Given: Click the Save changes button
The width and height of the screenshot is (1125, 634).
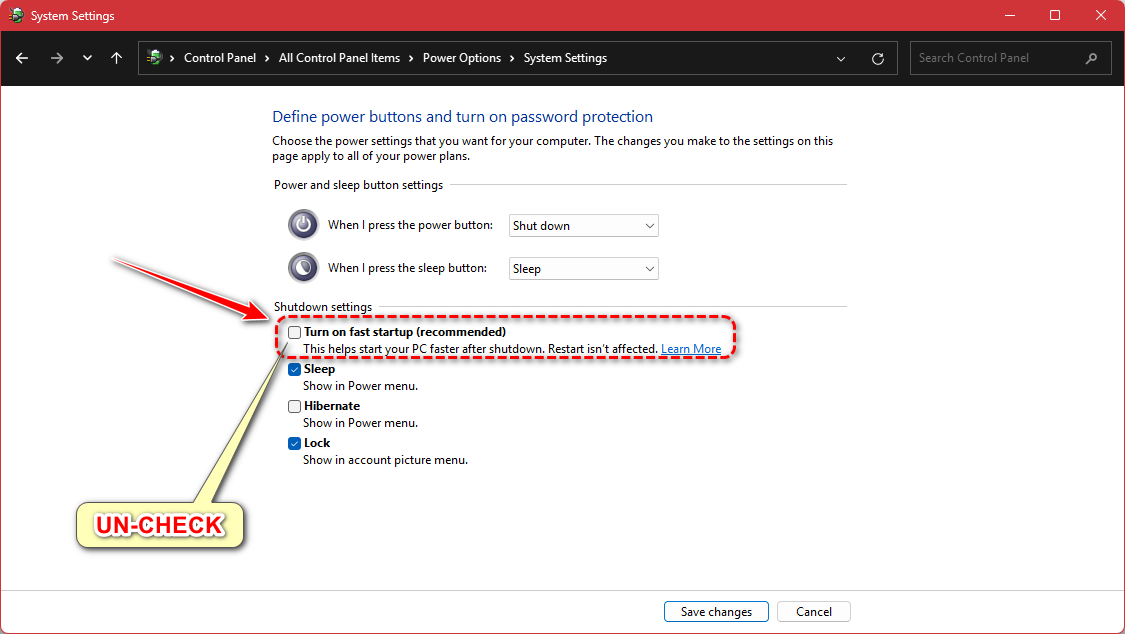Looking at the screenshot, I should [x=716, y=612].
